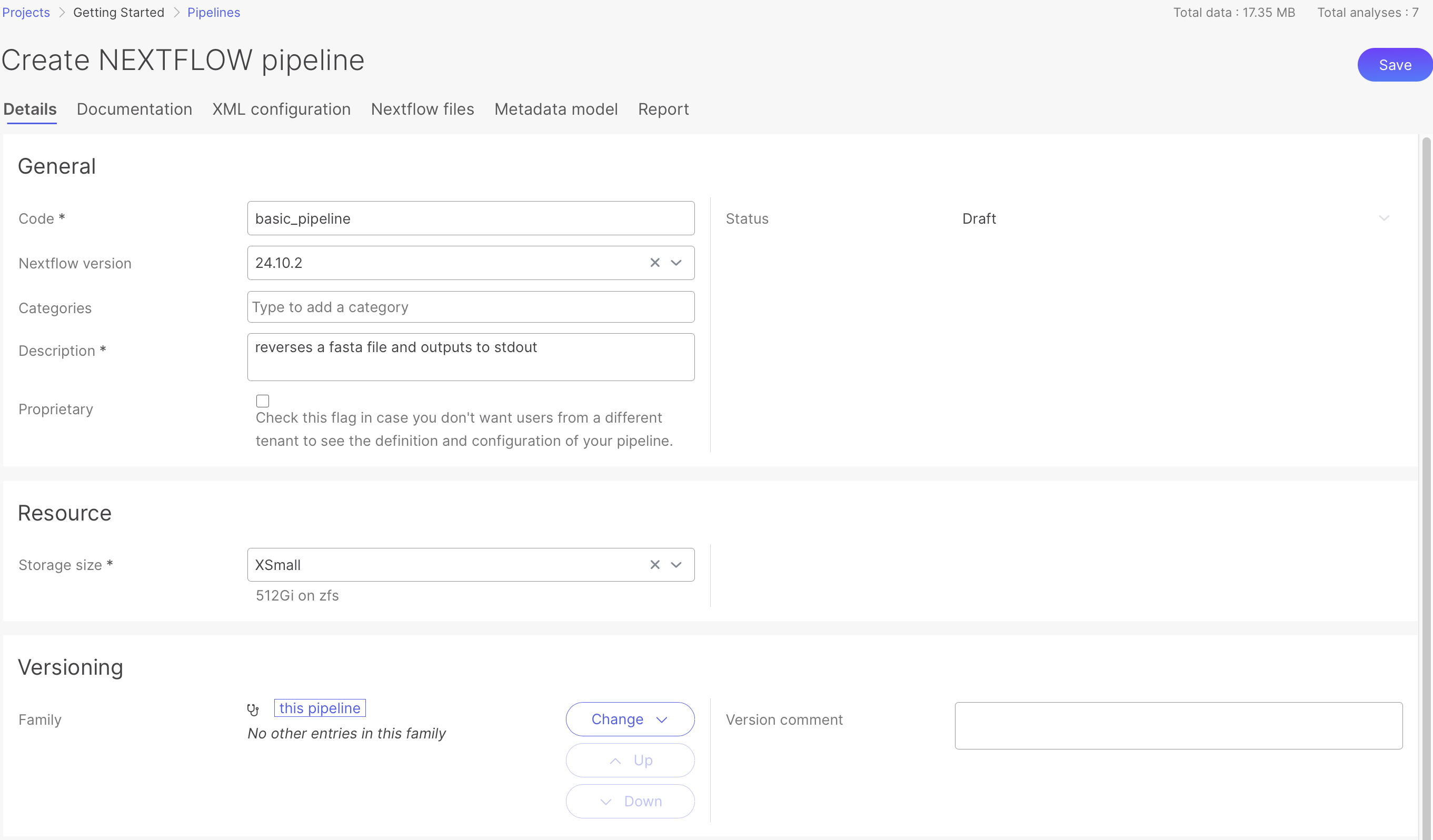This screenshot has height=840, width=1433.
Task: Clear the Storage size XSmall value
Action: [x=654, y=564]
